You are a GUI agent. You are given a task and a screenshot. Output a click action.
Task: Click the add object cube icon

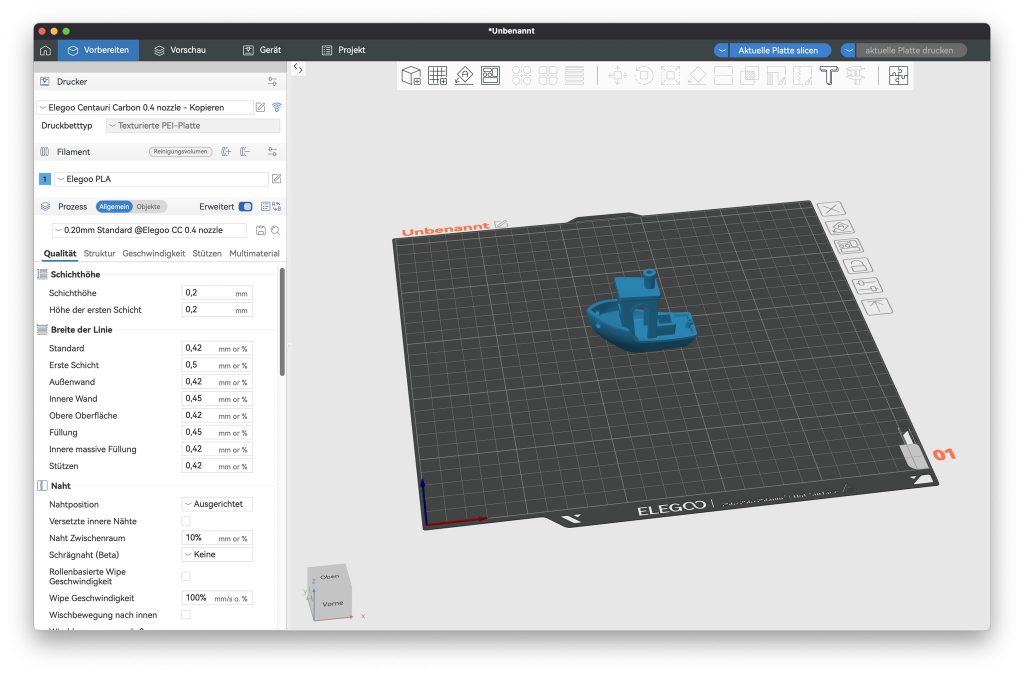(411, 76)
